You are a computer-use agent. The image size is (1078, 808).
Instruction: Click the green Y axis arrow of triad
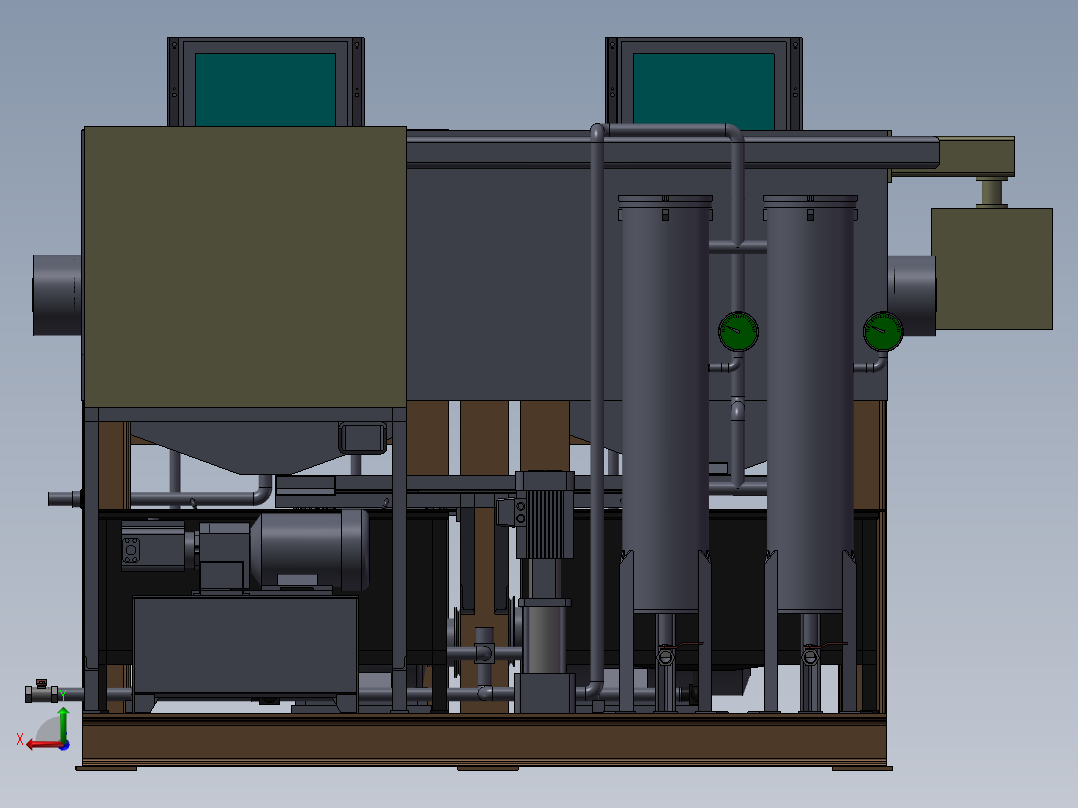62,722
